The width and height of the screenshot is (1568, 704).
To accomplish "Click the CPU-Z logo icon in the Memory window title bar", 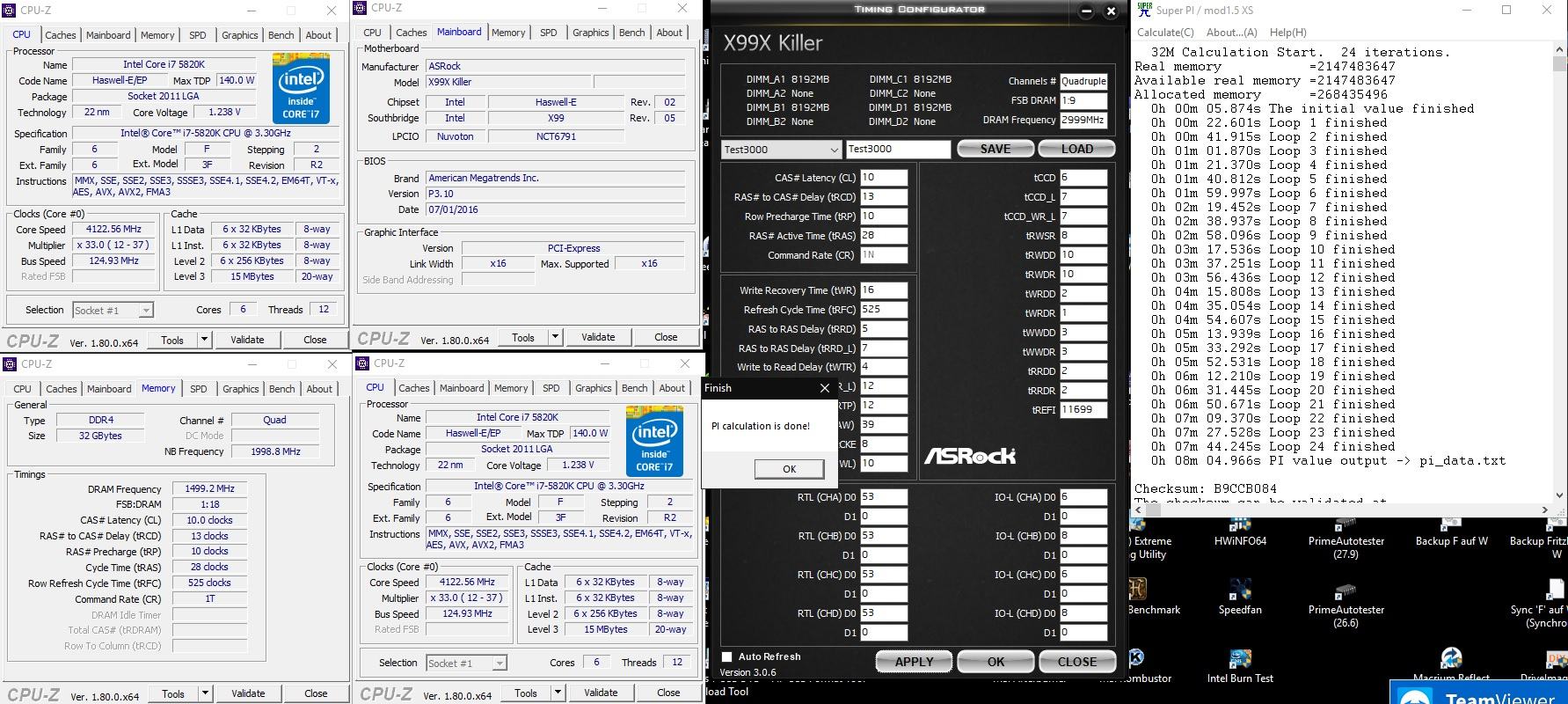I will coord(10,363).
